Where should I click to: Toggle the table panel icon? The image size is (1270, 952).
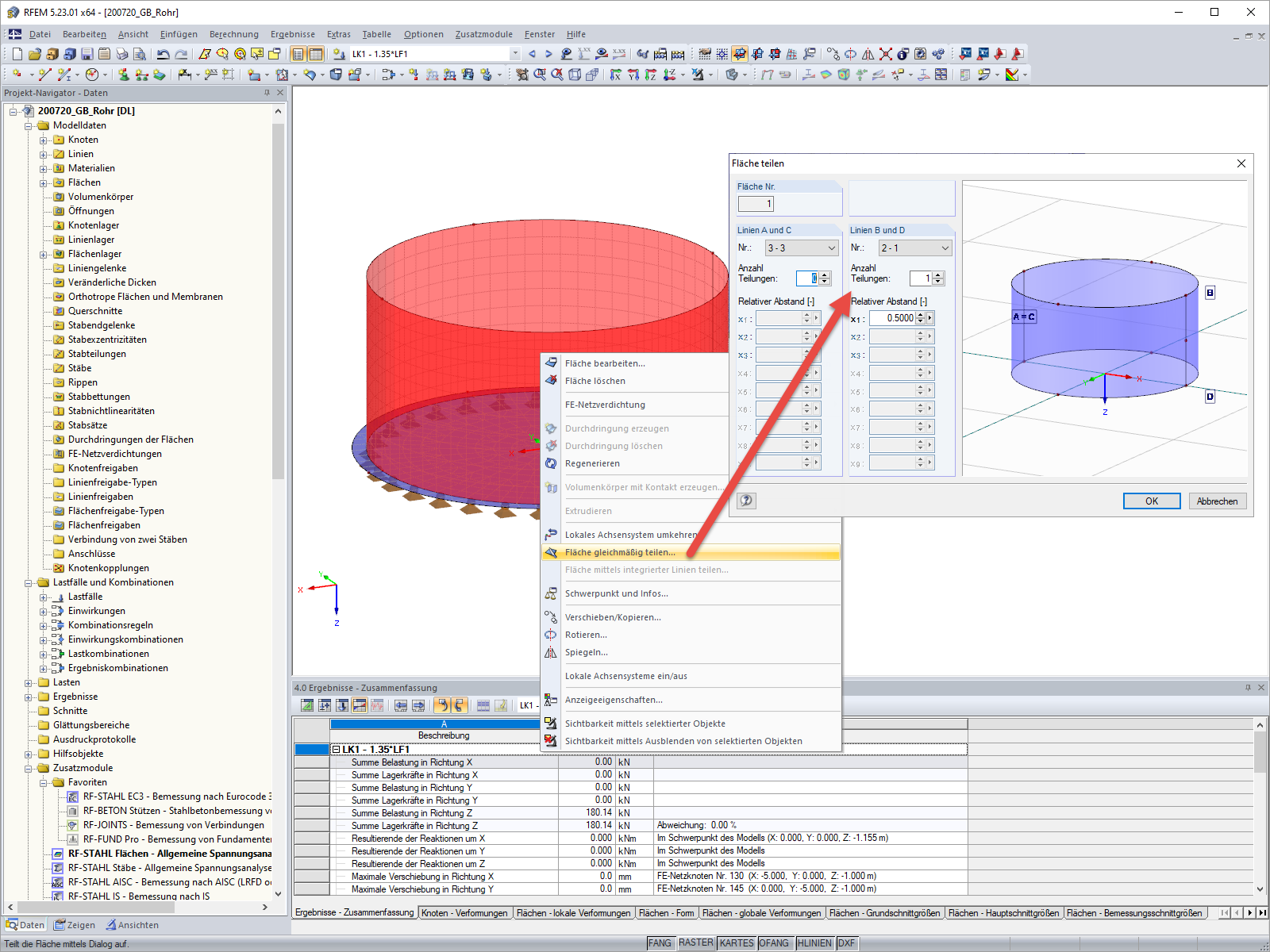(316, 54)
